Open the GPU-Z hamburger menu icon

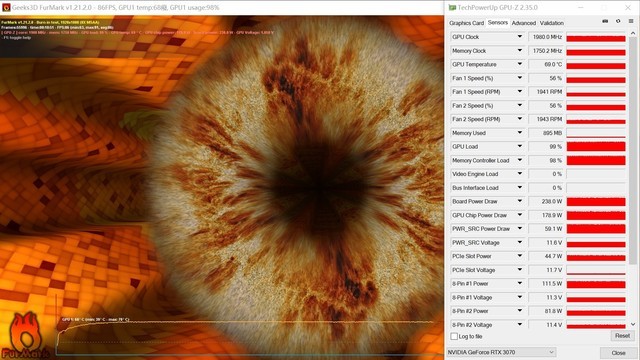pos(631,21)
